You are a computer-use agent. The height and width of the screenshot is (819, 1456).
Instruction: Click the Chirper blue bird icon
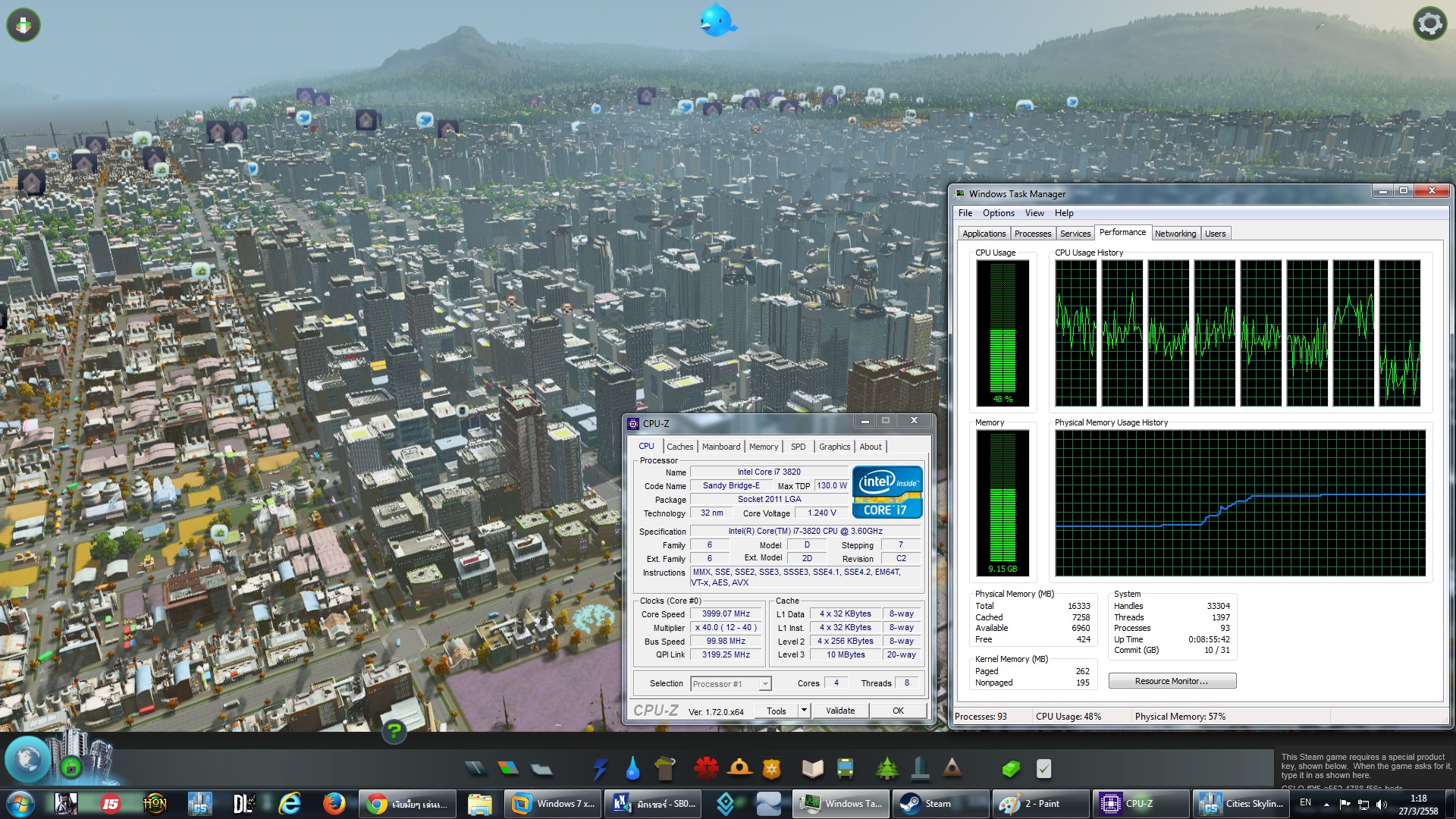[716, 20]
